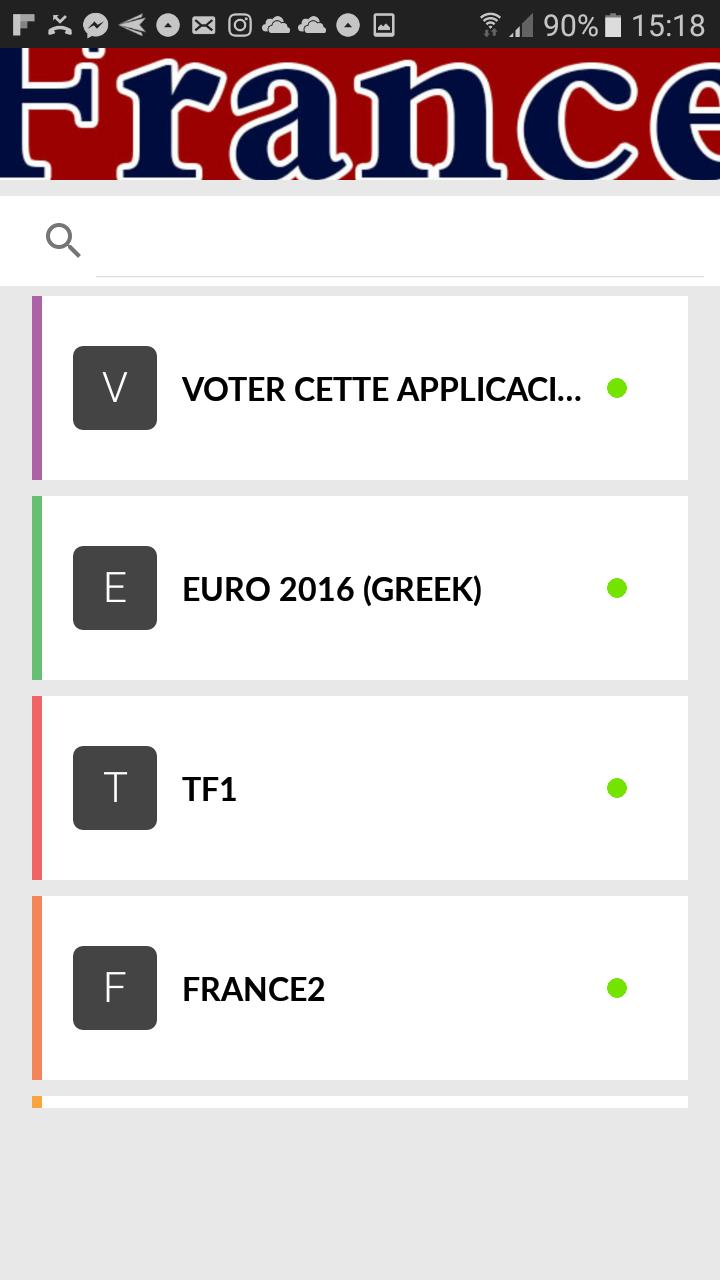Viewport: 720px width, 1280px height.
Task: Tap the F letter tile icon
Action: 115,988
